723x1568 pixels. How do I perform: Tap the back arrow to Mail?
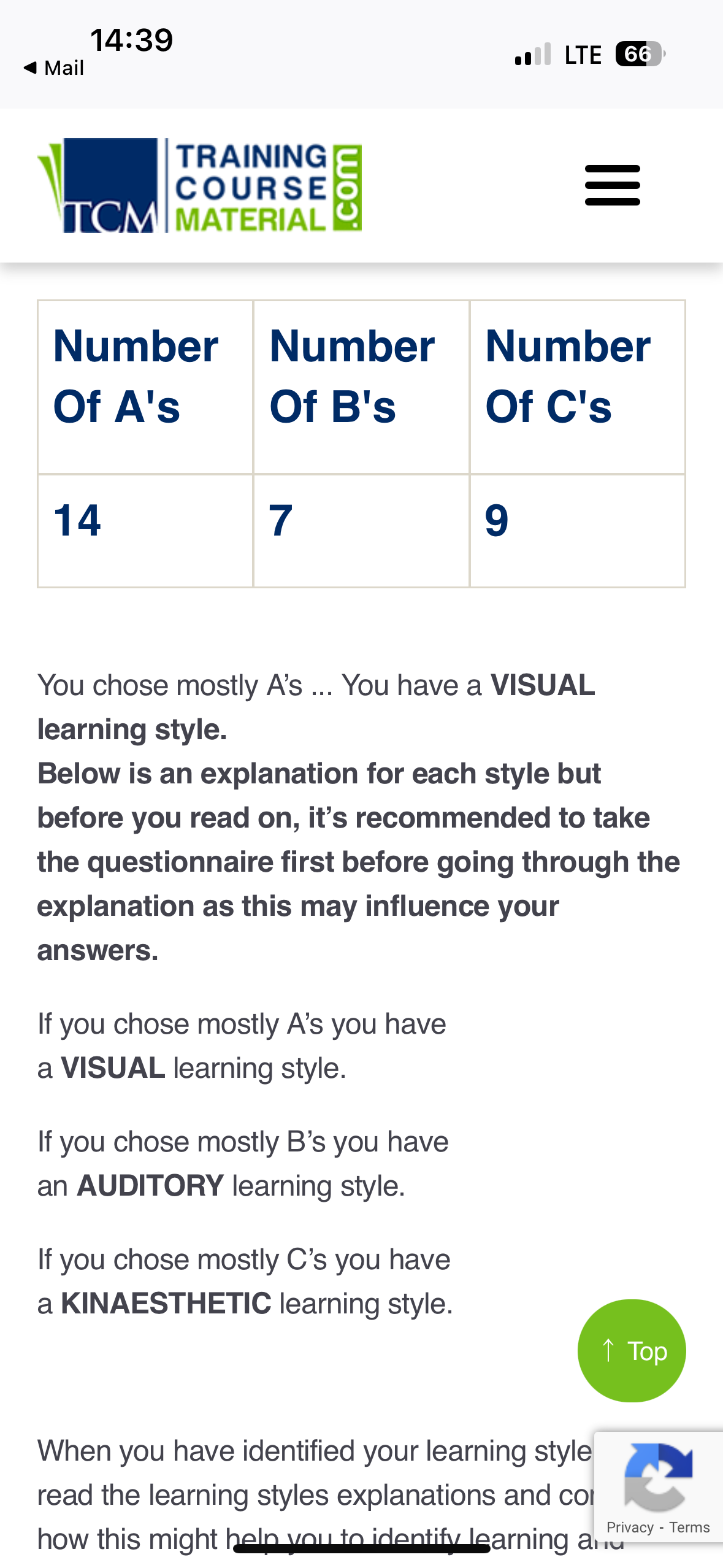[x=31, y=67]
